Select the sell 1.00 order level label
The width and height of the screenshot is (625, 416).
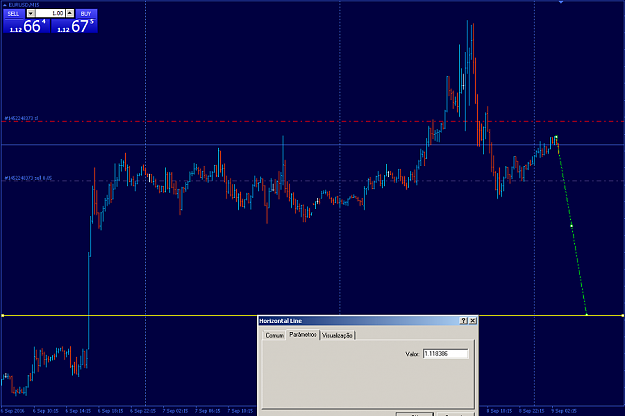point(28,178)
